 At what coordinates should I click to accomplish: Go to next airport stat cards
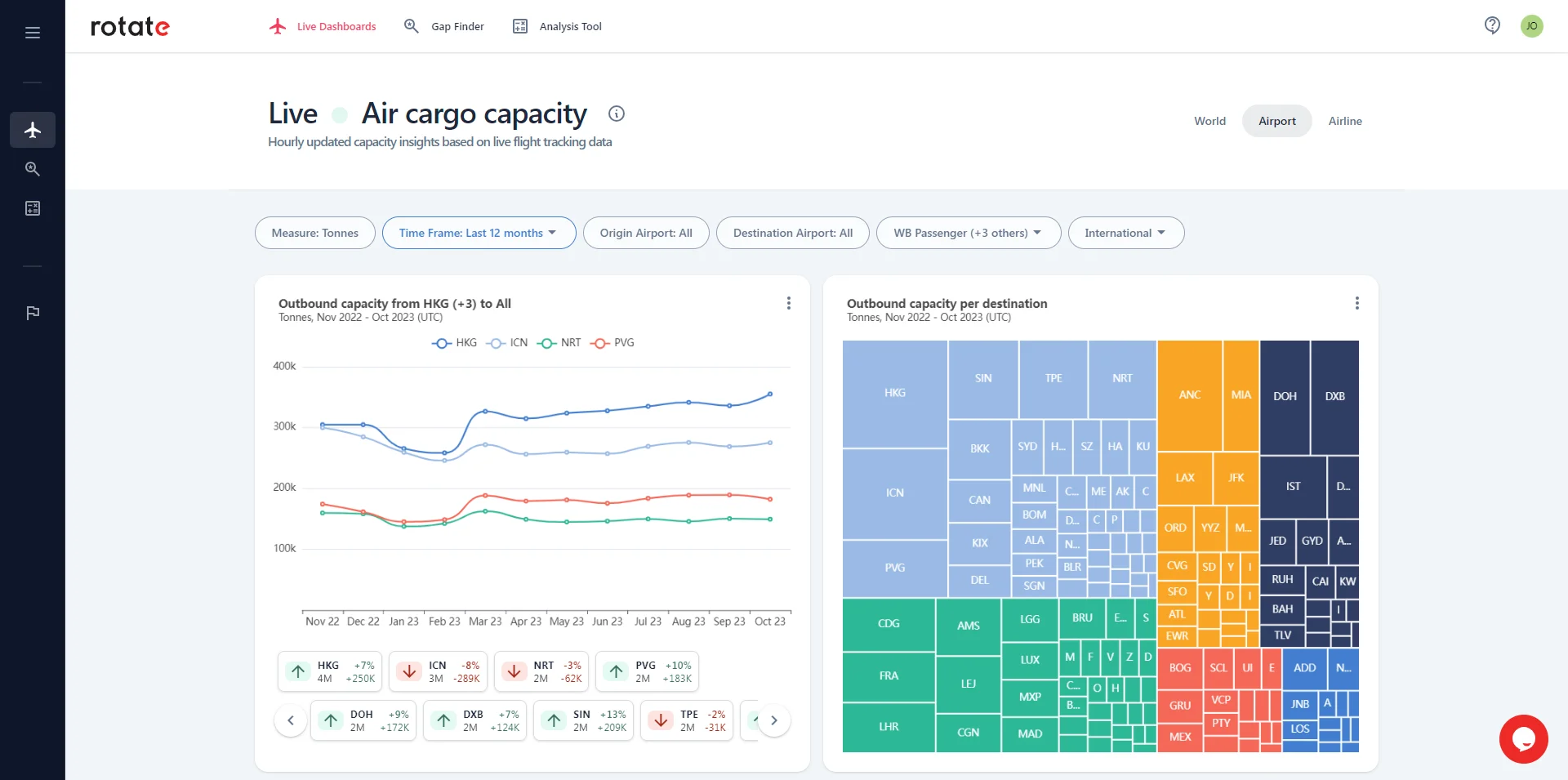[x=773, y=720]
